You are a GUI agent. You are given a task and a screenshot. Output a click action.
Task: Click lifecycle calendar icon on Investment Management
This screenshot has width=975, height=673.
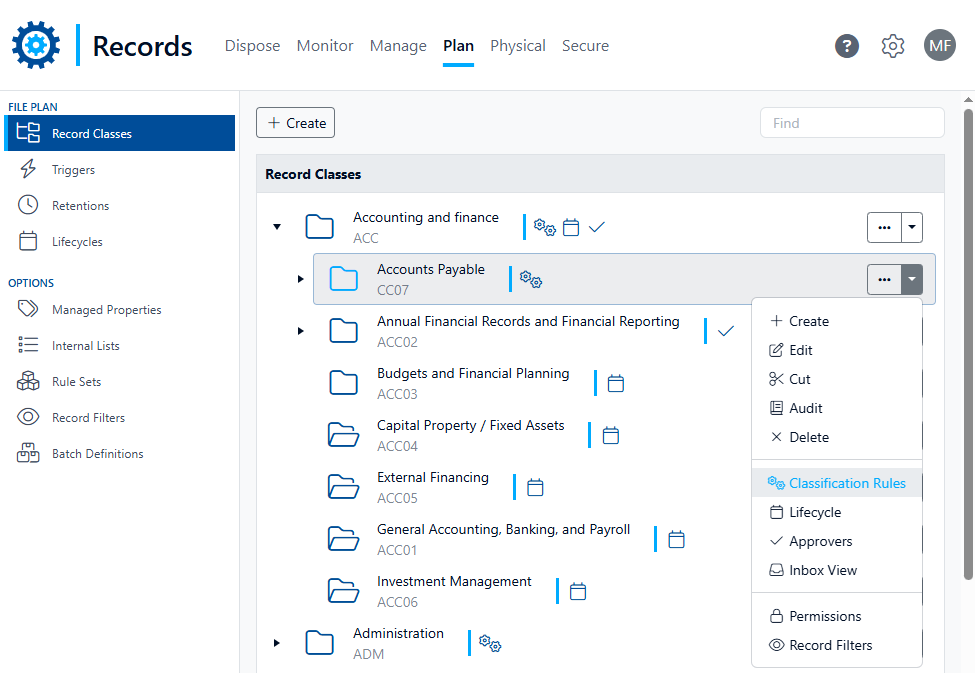click(x=578, y=591)
